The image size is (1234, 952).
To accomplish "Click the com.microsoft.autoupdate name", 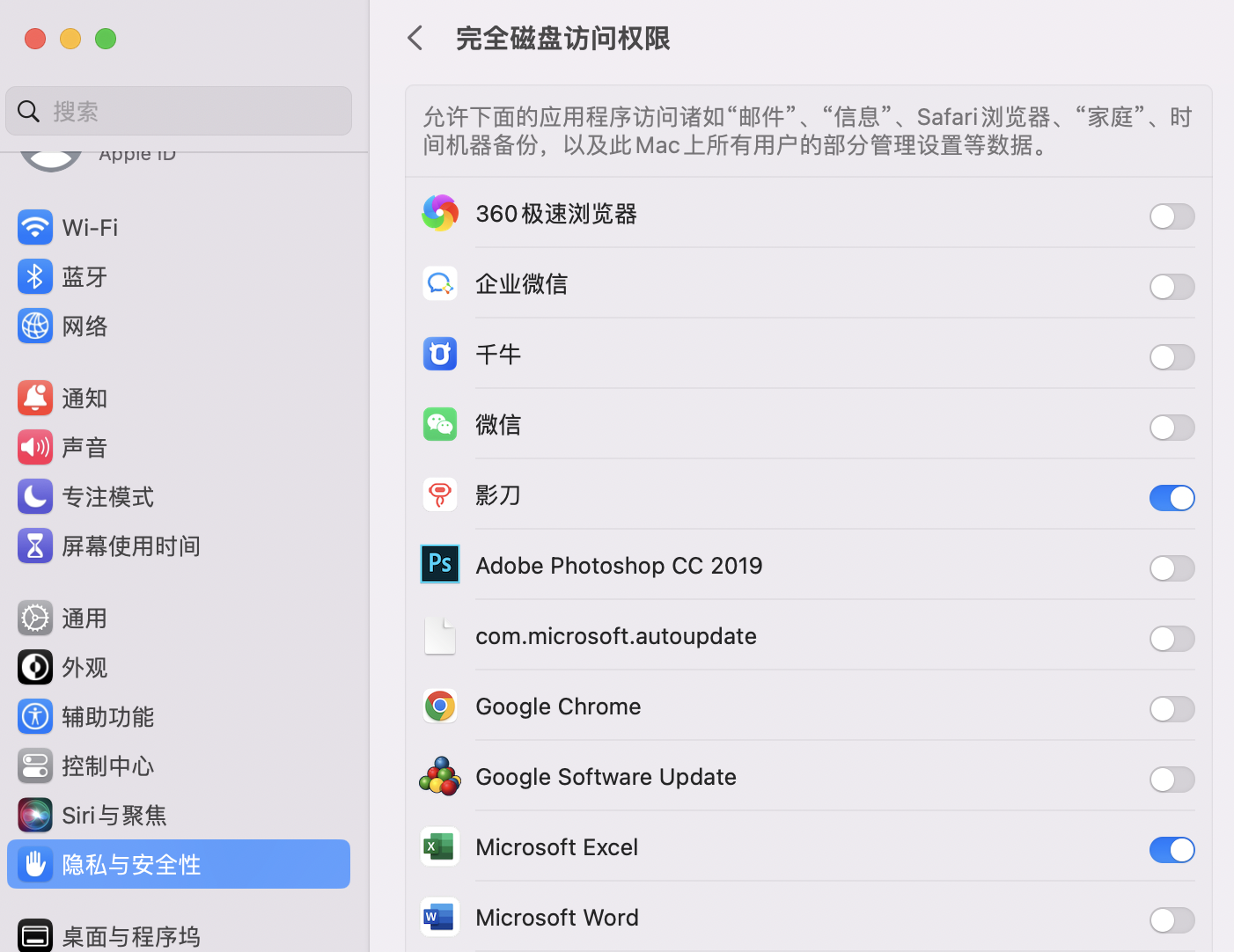I will (x=616, y=636).
